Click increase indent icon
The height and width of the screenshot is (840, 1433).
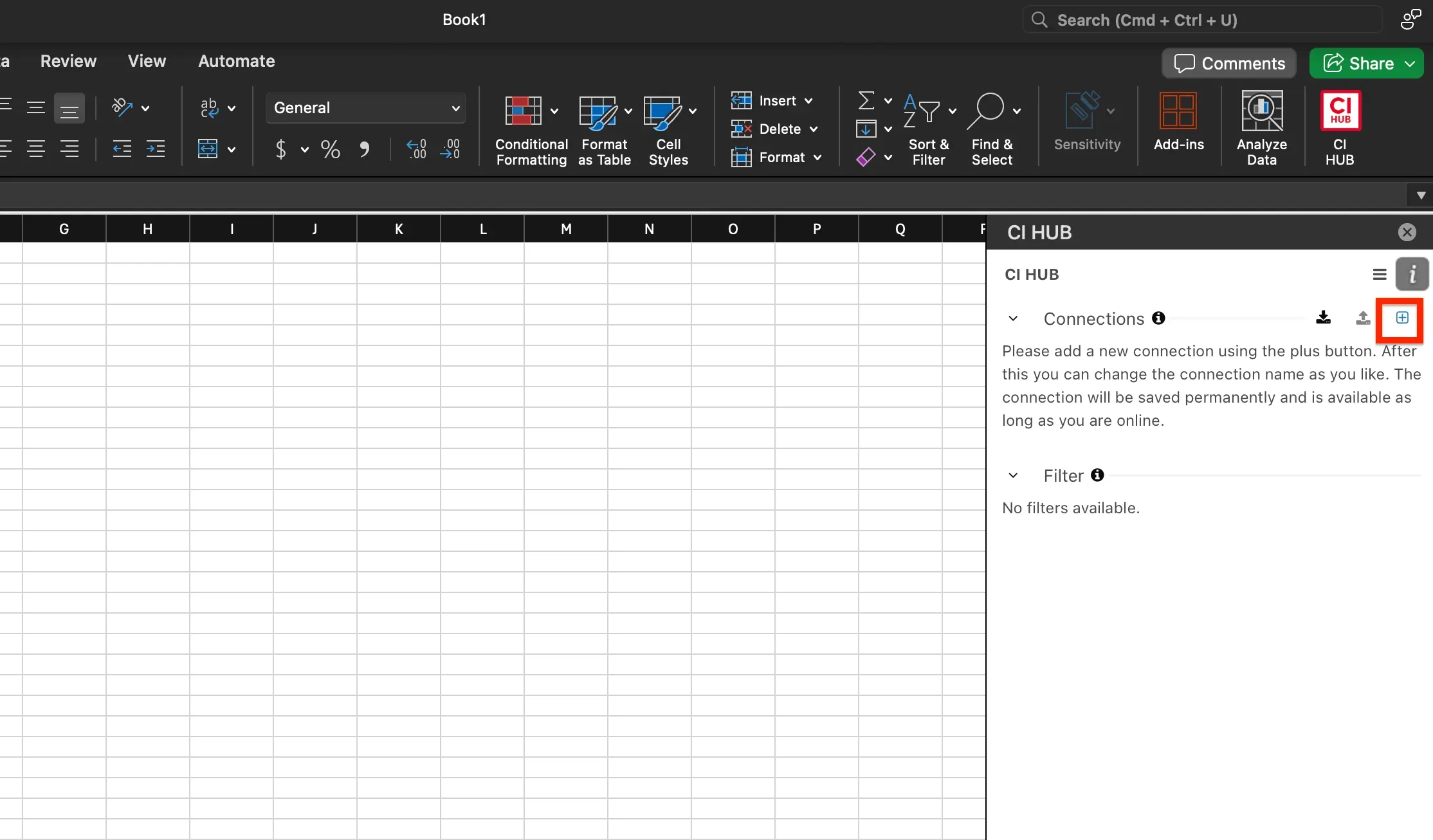[156, 149]
